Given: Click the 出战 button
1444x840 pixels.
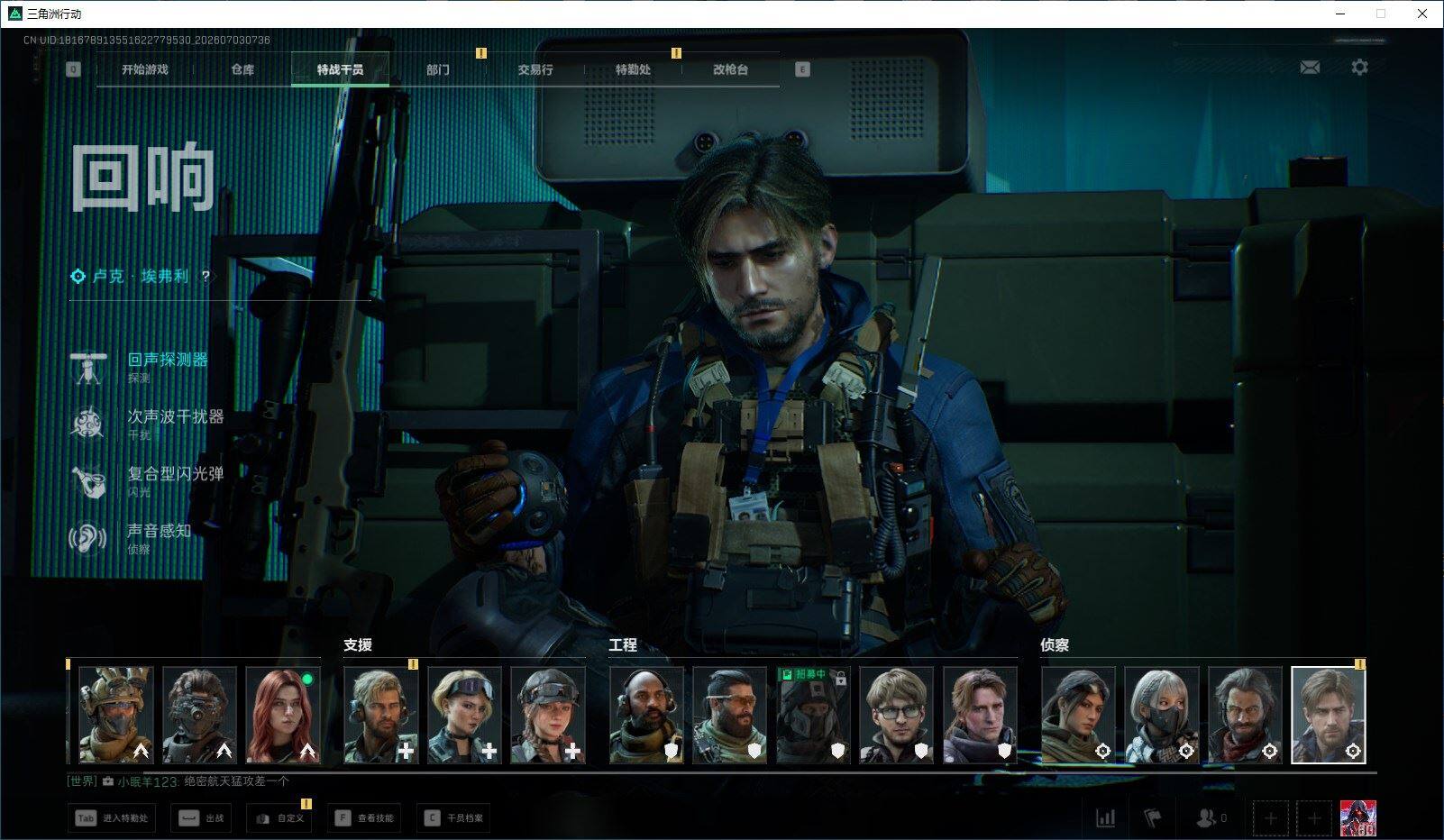Looking at the screenshot, I should (x=202, y=818).
